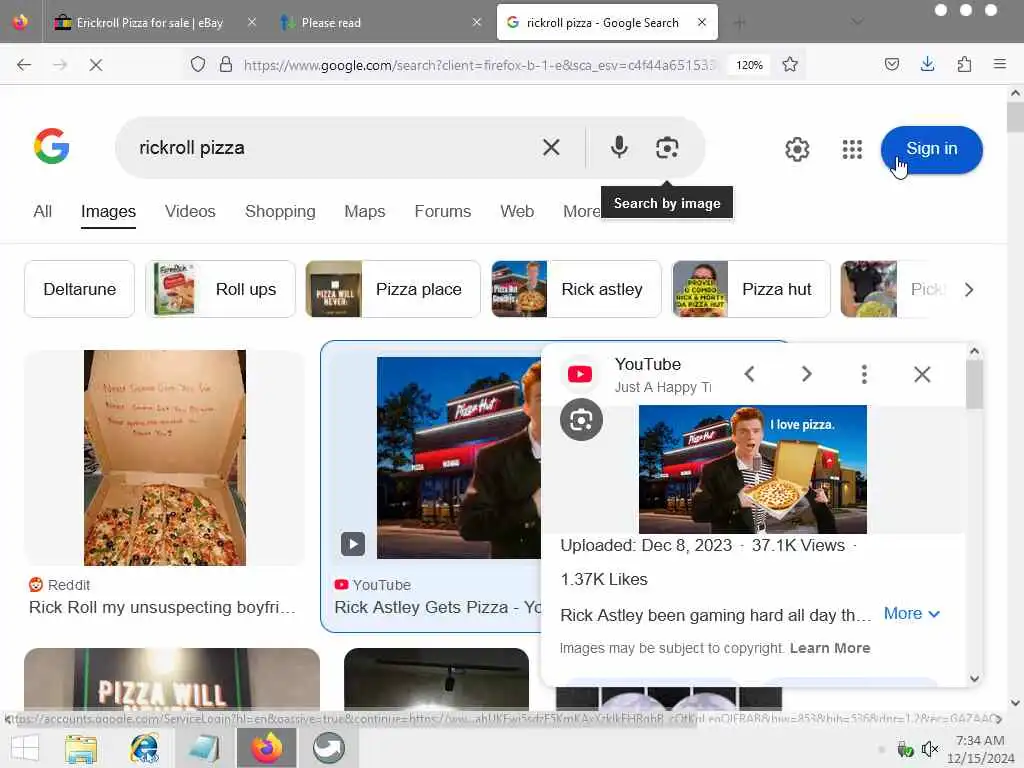Screen dimensions: 1024x768
Task: Open the Firefox hamburger application menu
Action: click(1000, 64)
